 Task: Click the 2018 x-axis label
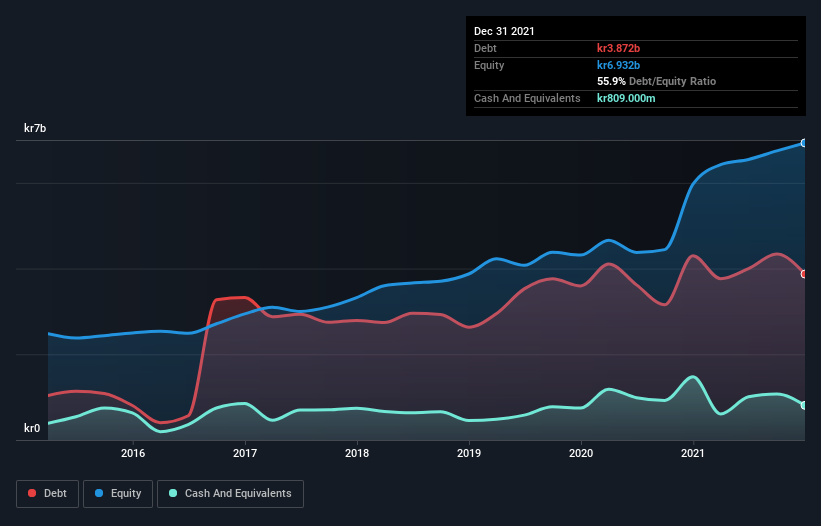tap(357, 453)
